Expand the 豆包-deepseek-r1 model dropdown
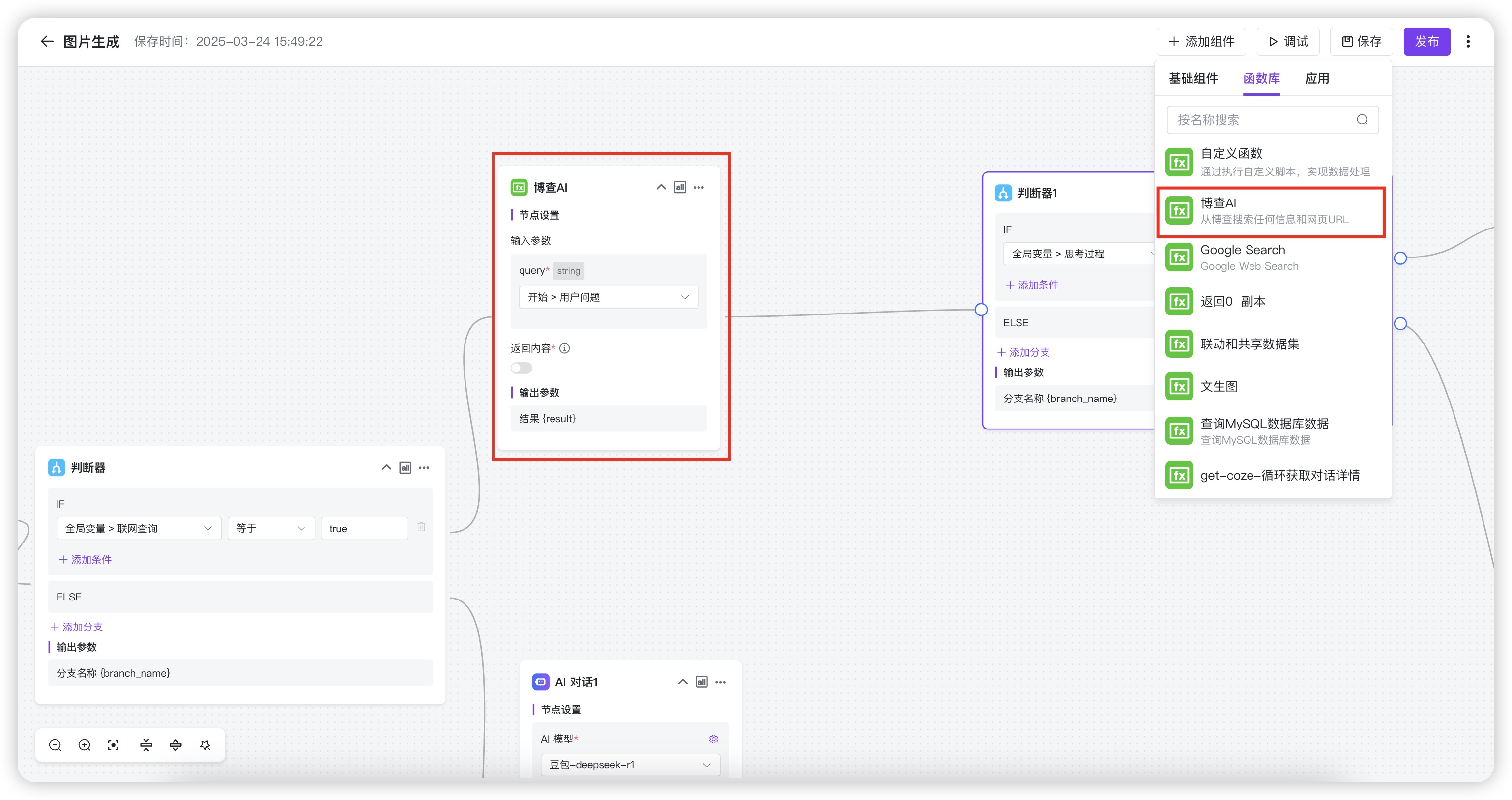The height and width of the screenshot is (800, 1512). [629, 765]
